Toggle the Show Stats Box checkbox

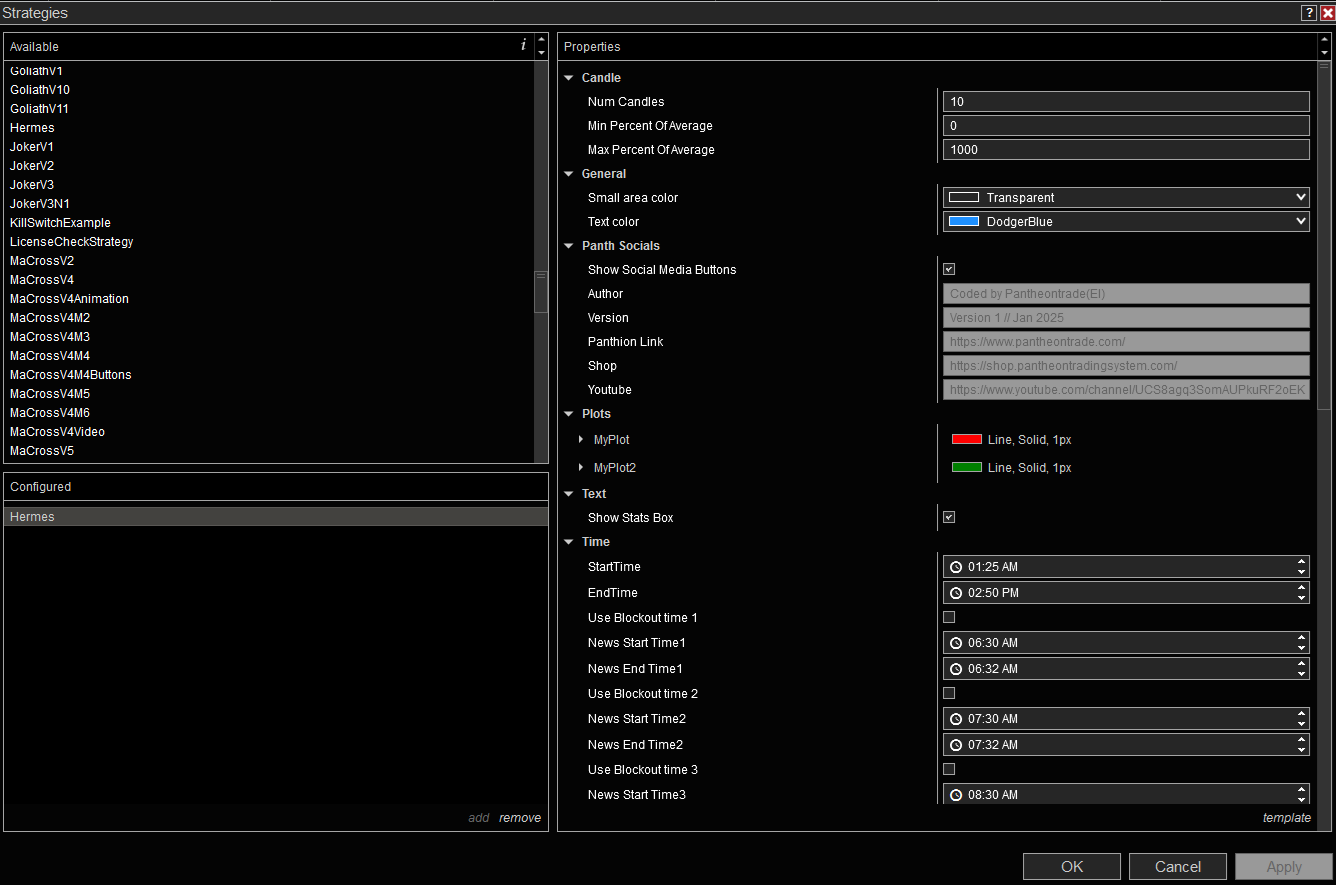pos(949,517)
